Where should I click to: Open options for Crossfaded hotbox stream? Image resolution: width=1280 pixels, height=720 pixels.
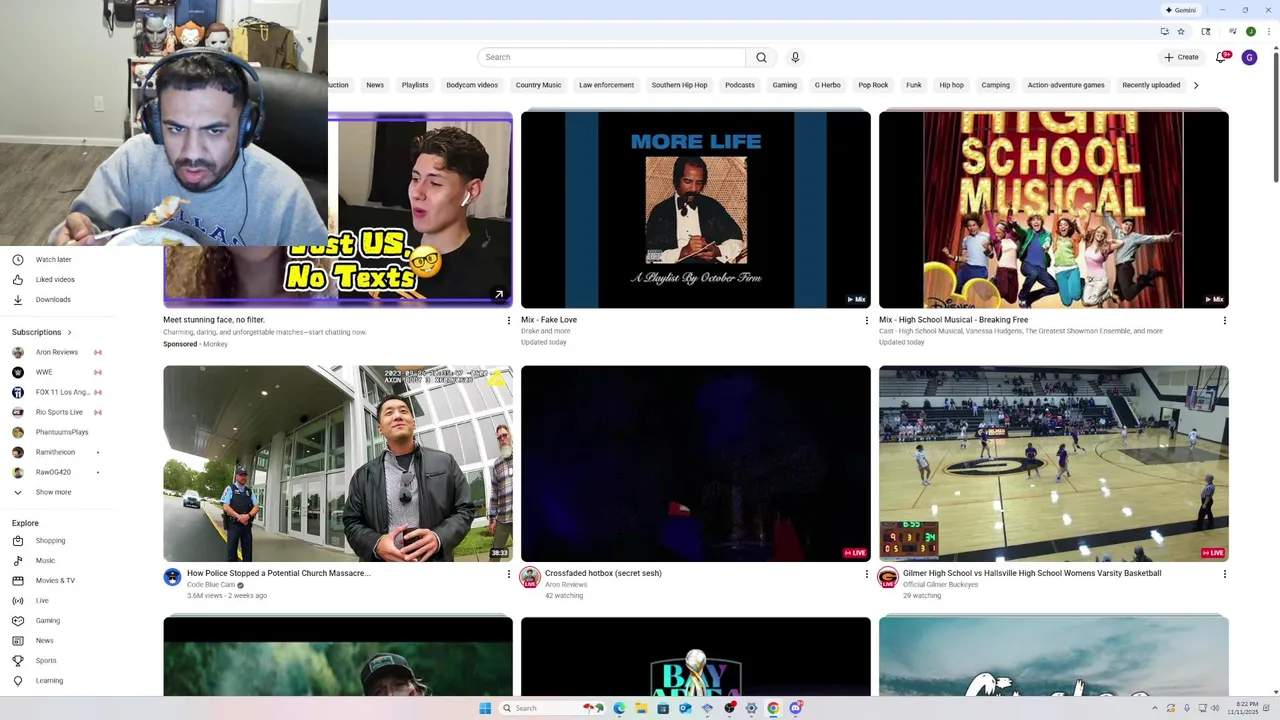866,574
